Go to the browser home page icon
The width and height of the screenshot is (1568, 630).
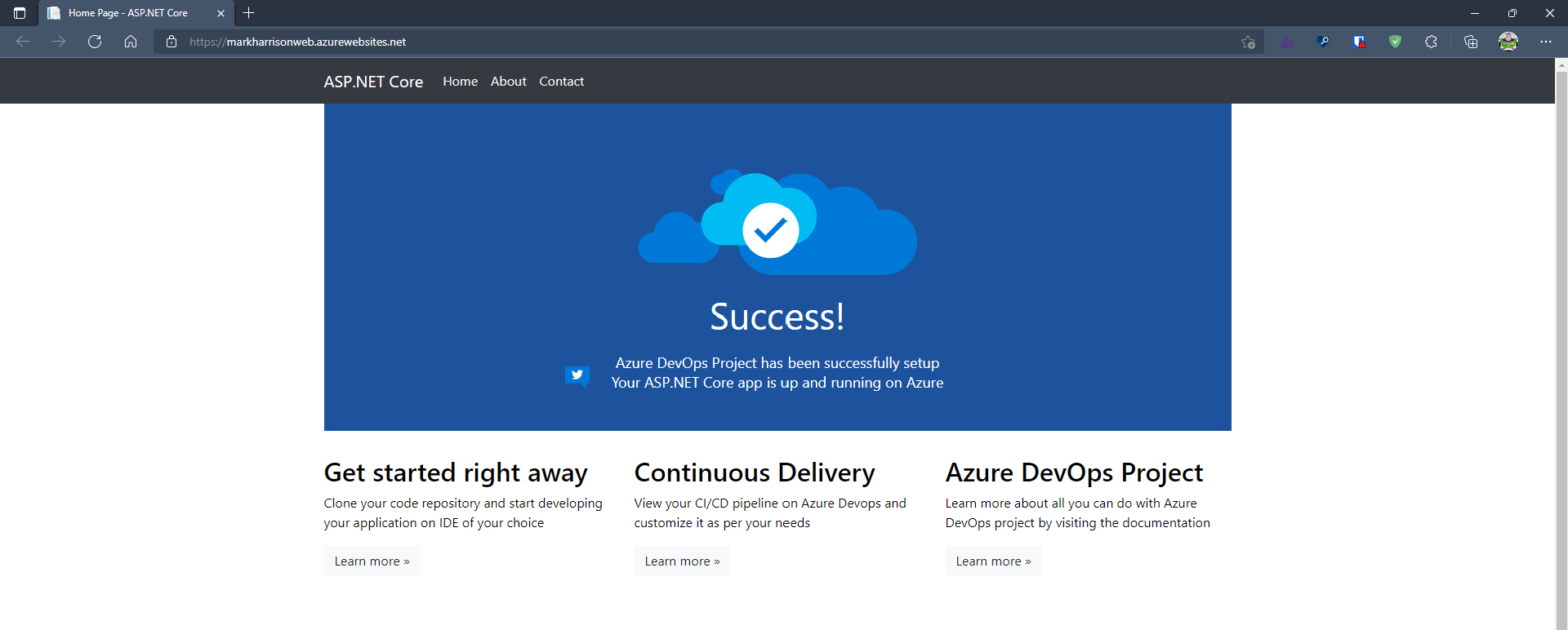pyautogui.click(x=131, y=42)
